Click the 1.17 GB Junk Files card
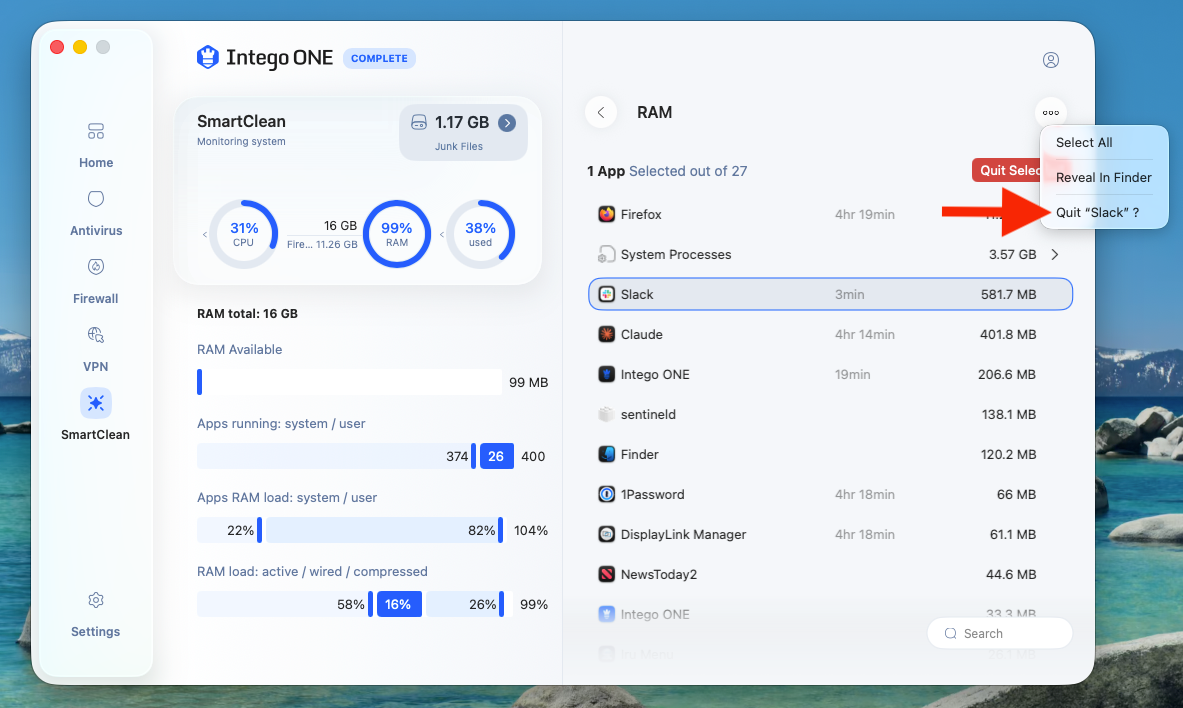Viewport: 1183px width, 708px height. [x=463, y=132]
